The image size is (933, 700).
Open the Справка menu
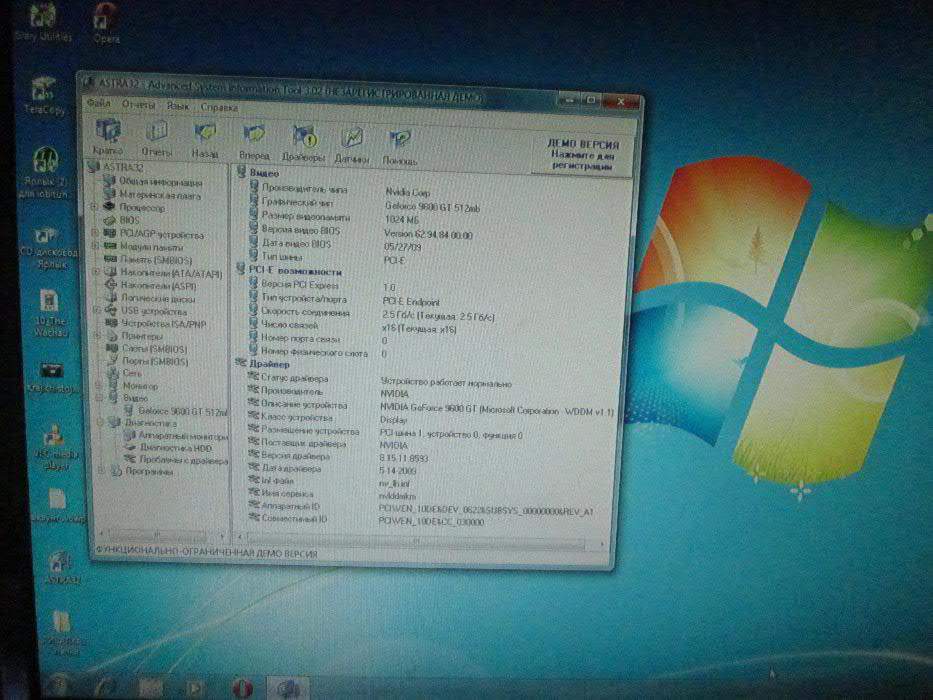point(219,108)
